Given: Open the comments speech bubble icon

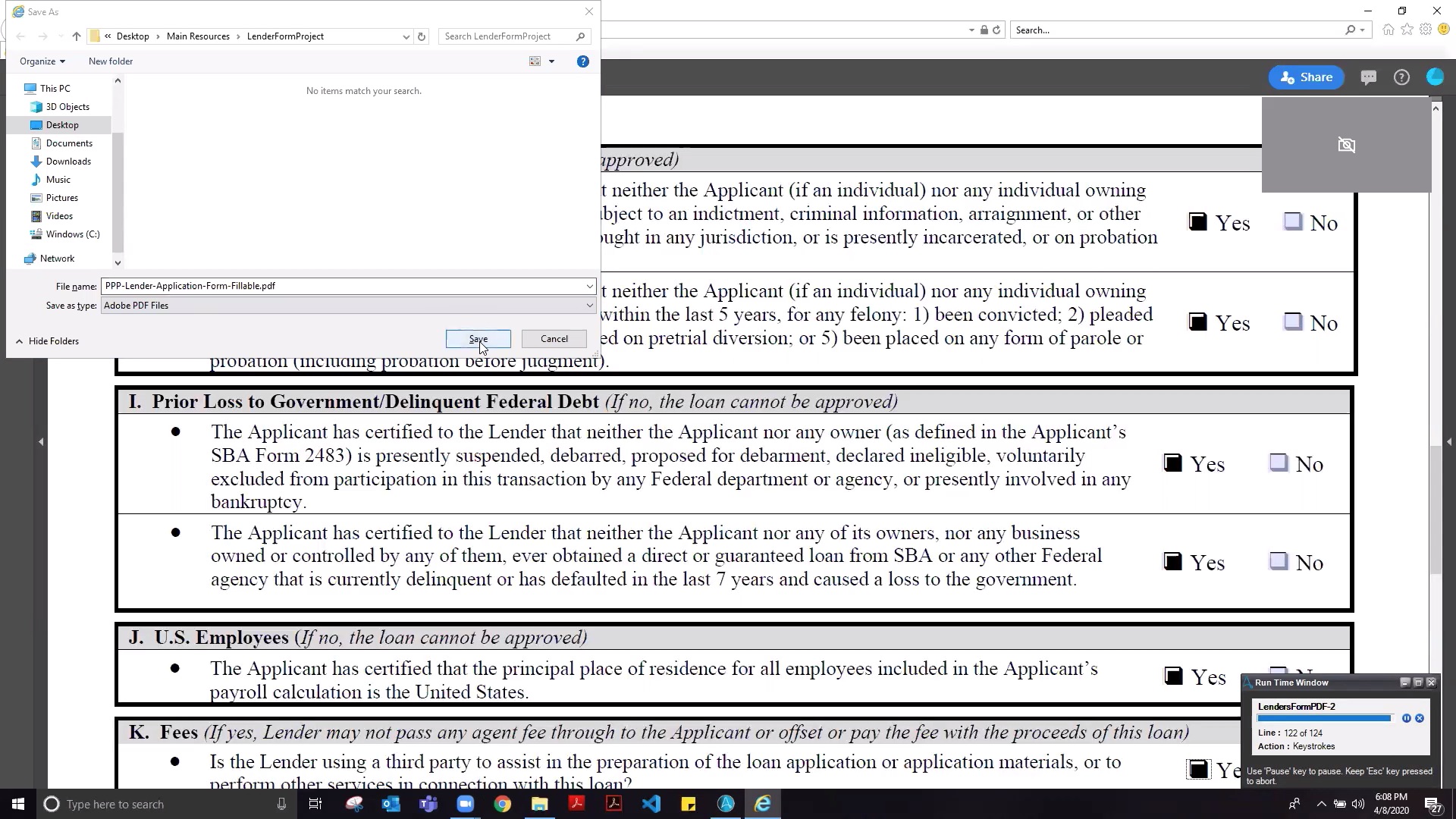Looking at the screenshot, I should click(x=1368, y=77).
